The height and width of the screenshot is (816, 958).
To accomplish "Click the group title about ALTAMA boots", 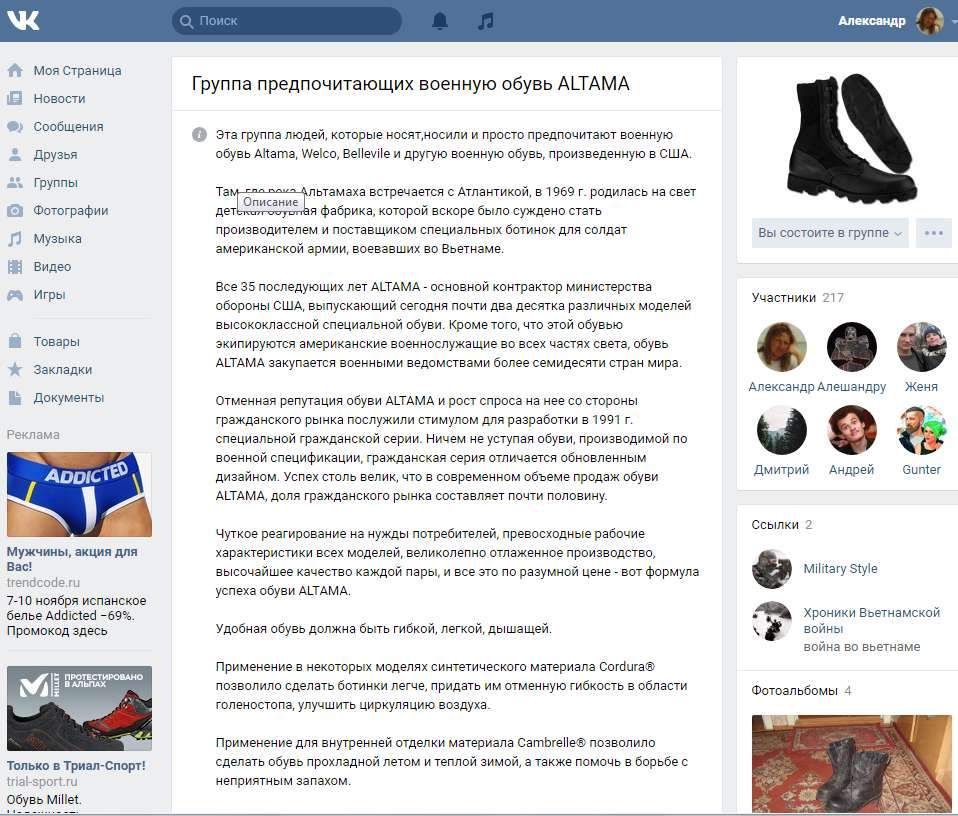I will pyautogui.click(x=411, y=84).
